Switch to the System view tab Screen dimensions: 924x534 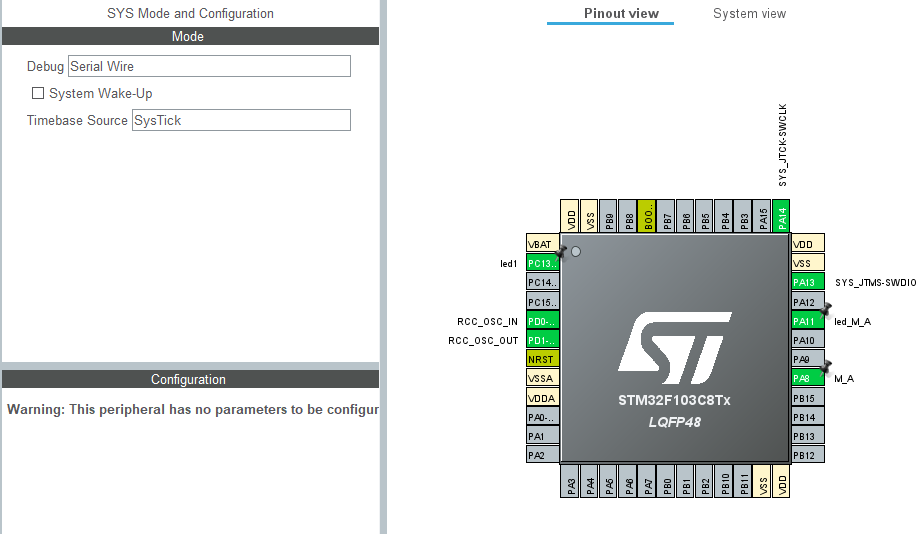coord(749,14)
